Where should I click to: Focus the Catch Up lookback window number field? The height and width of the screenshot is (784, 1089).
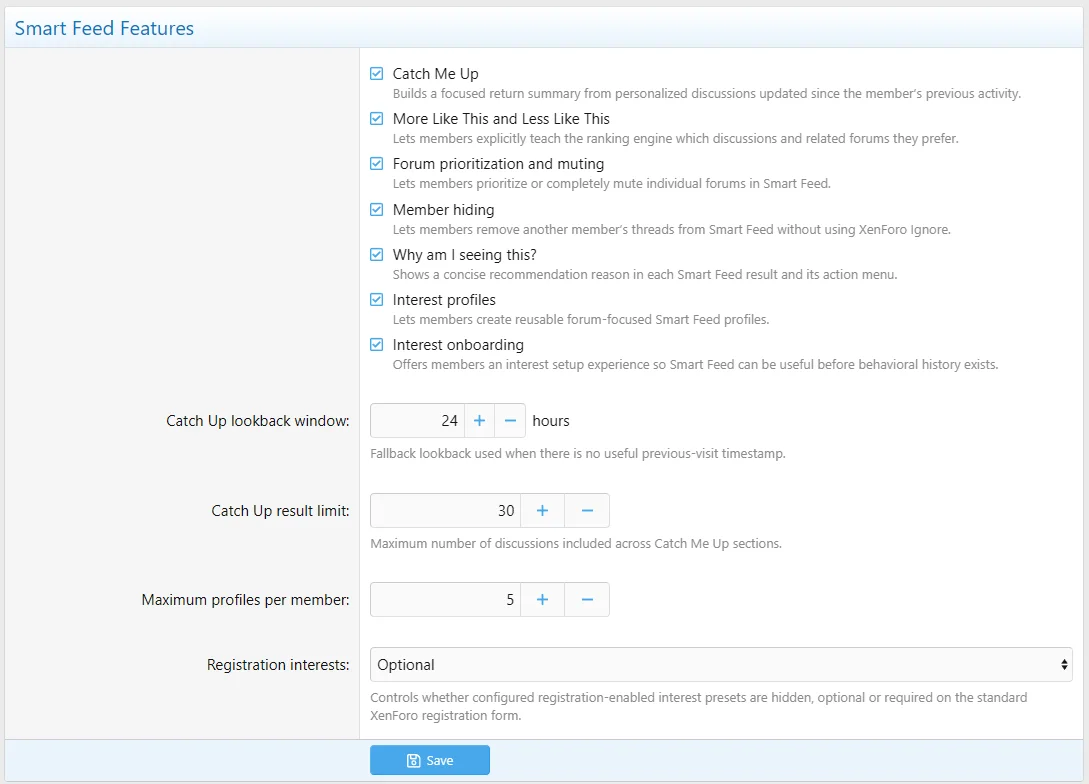click(x=417, y=421)
